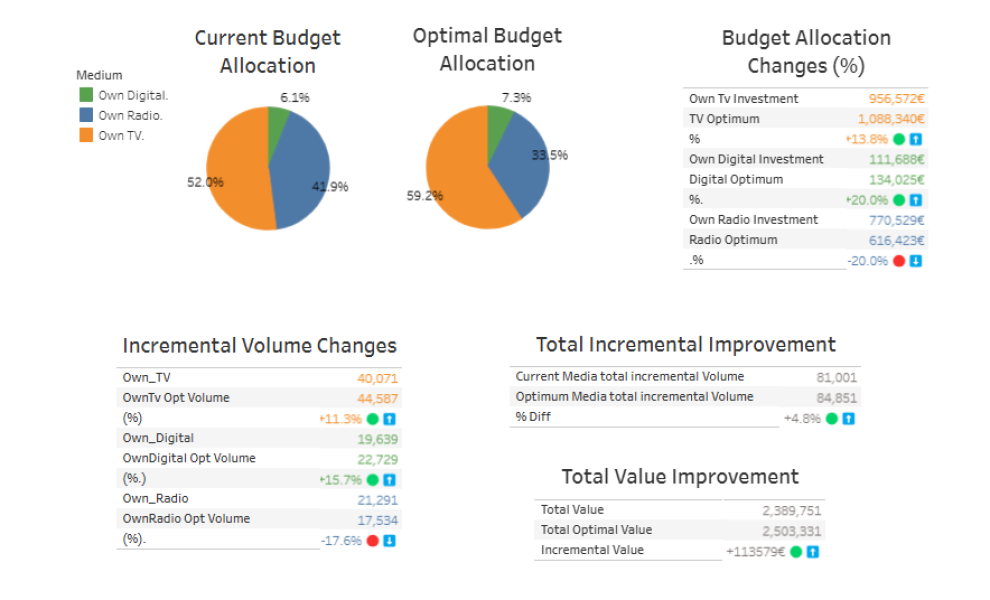Click the blue up arrow beside +11.3%
The image size is (990, 600).
(390, 419)
